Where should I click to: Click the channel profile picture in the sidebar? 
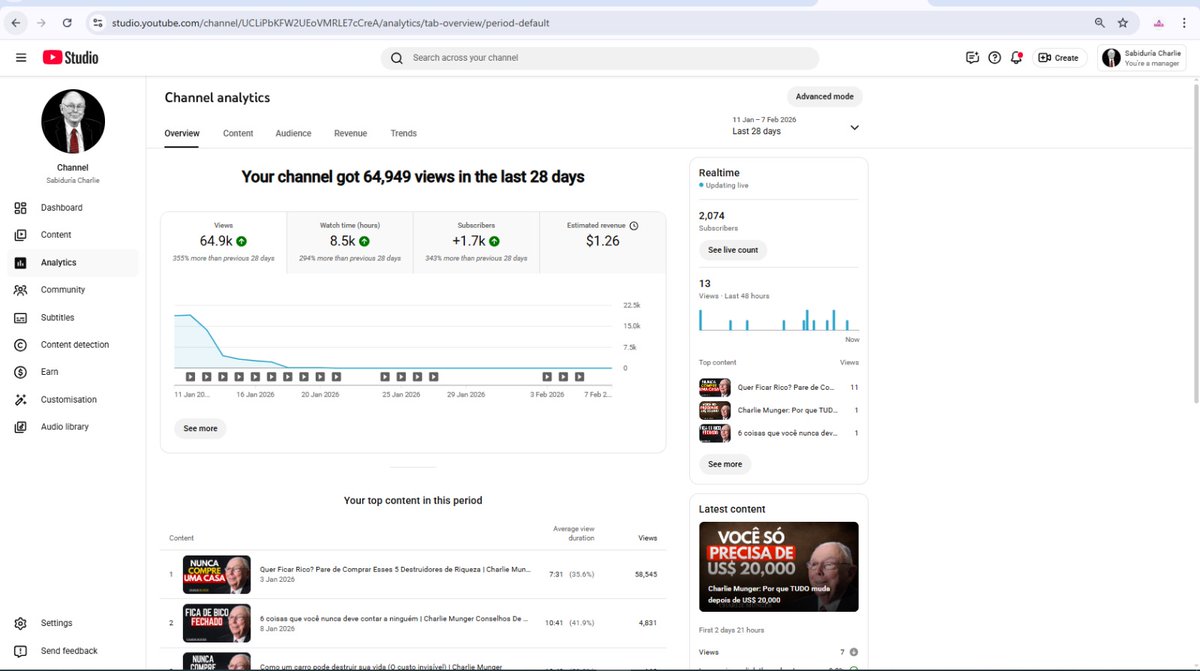coord(73,121)
